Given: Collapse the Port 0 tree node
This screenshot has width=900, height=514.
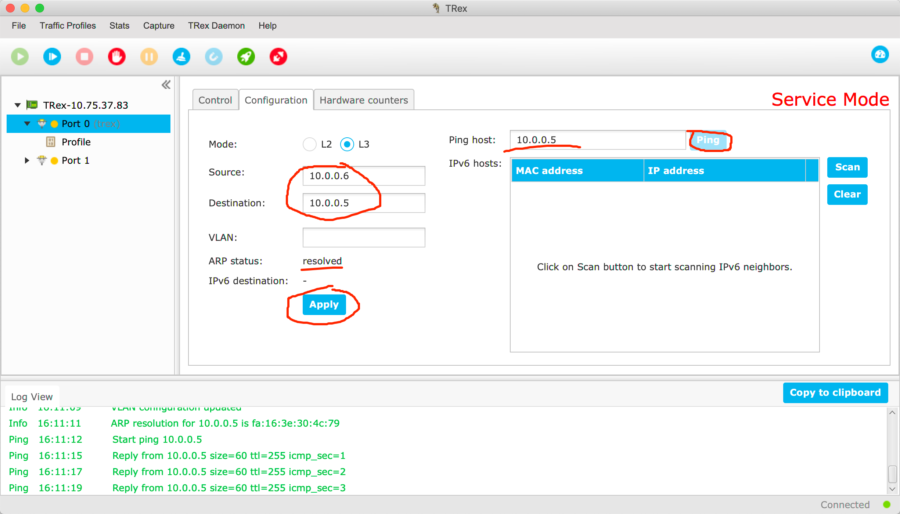Looking at the screenshot, I should pos(27,123).
